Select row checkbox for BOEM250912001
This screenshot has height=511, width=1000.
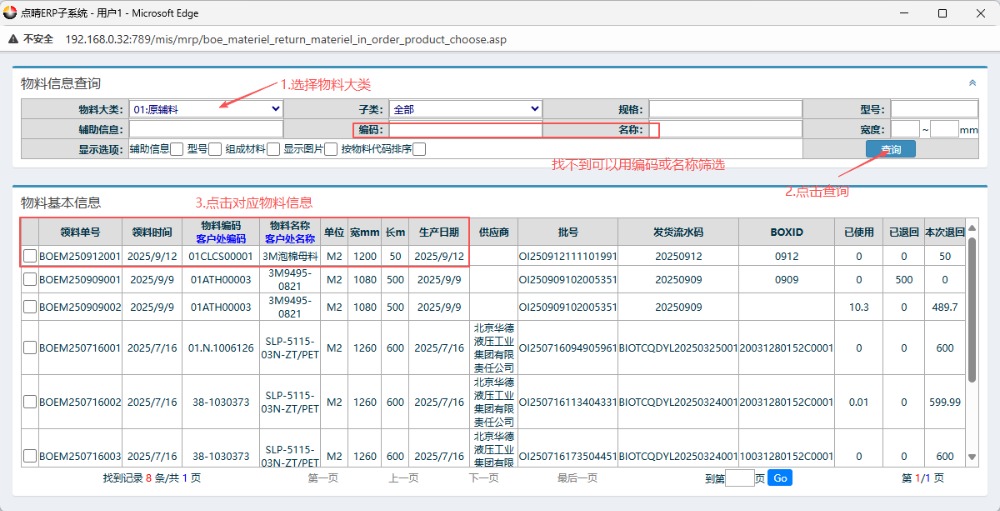click(30, 256)
